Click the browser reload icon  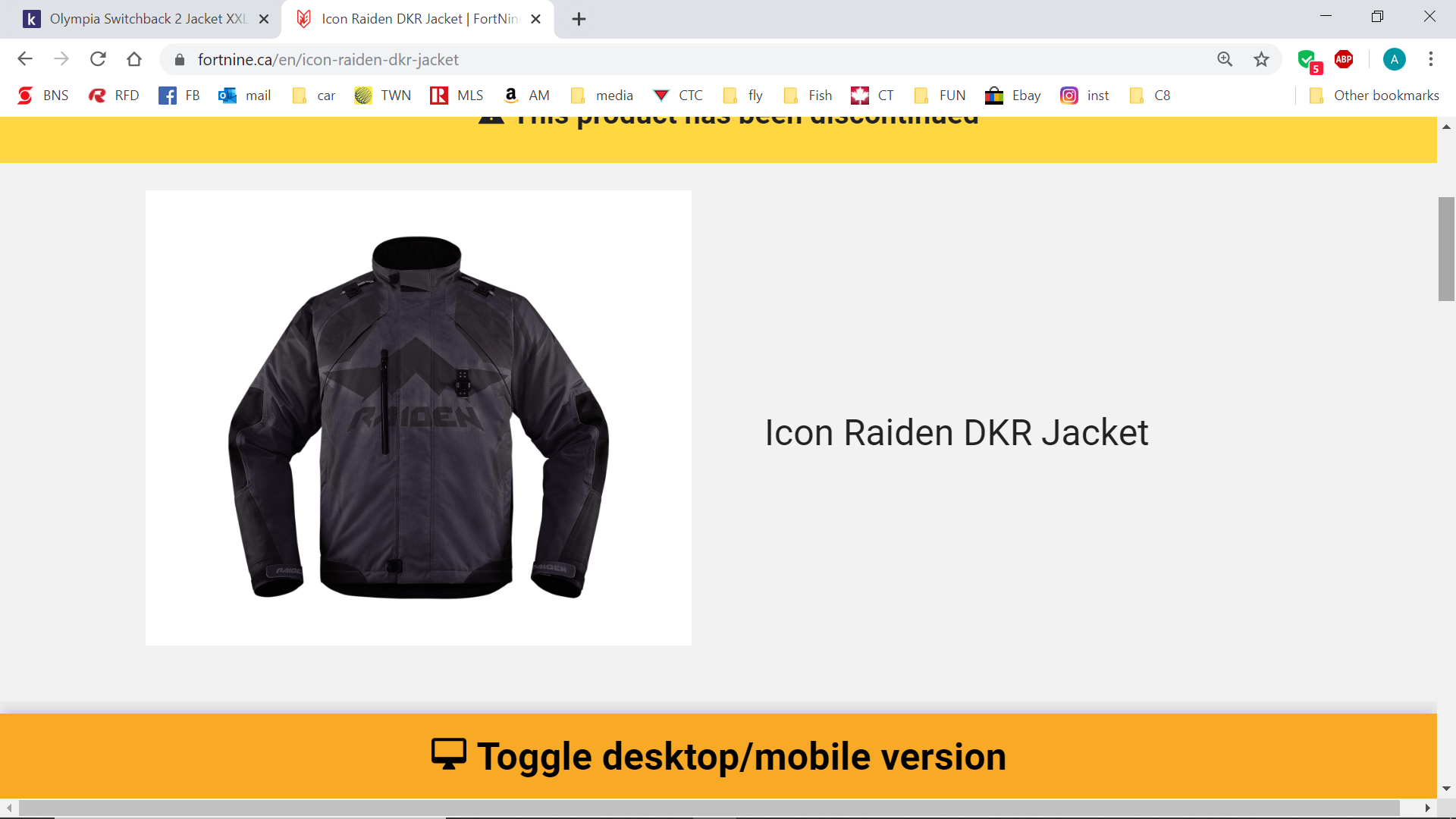(x=98, y=59)
